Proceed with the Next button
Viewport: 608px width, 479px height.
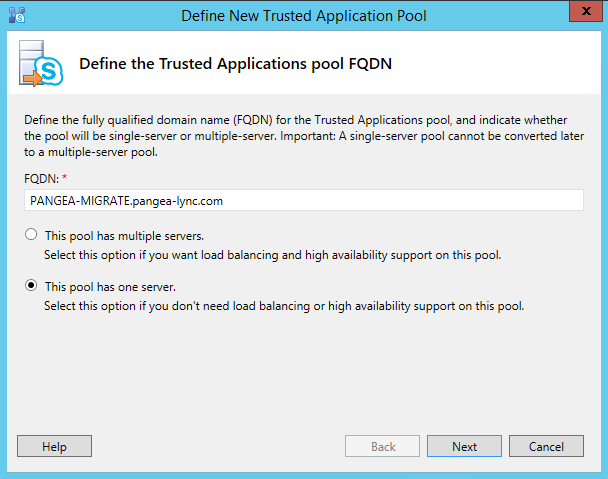pyautogui.click(x=464, y=446)
